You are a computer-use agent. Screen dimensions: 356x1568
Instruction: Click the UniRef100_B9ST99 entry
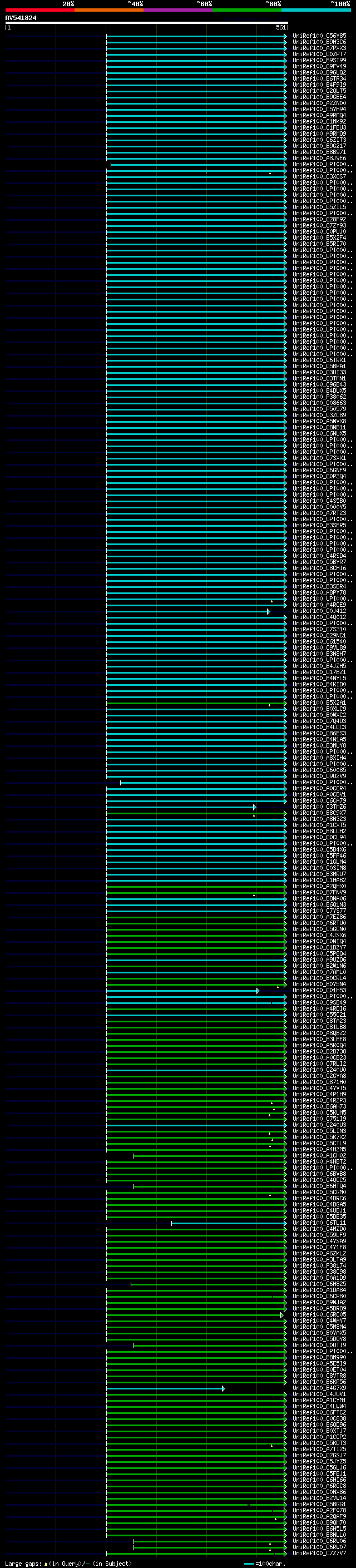[319, 60]
